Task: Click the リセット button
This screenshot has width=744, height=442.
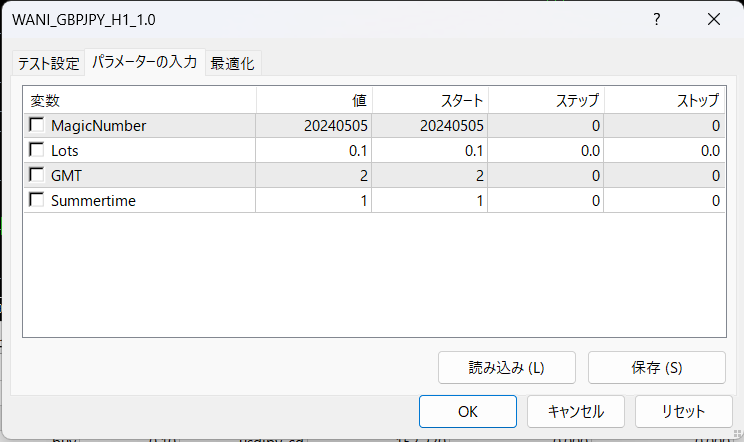Action: [683, 411]
